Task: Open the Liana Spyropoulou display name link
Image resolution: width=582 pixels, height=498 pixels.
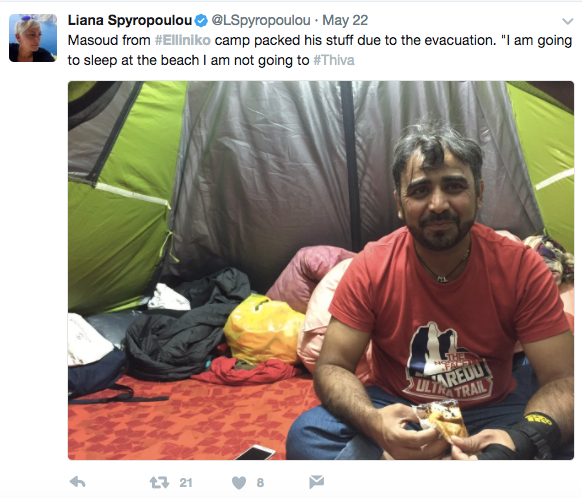Action: (130, 20)
